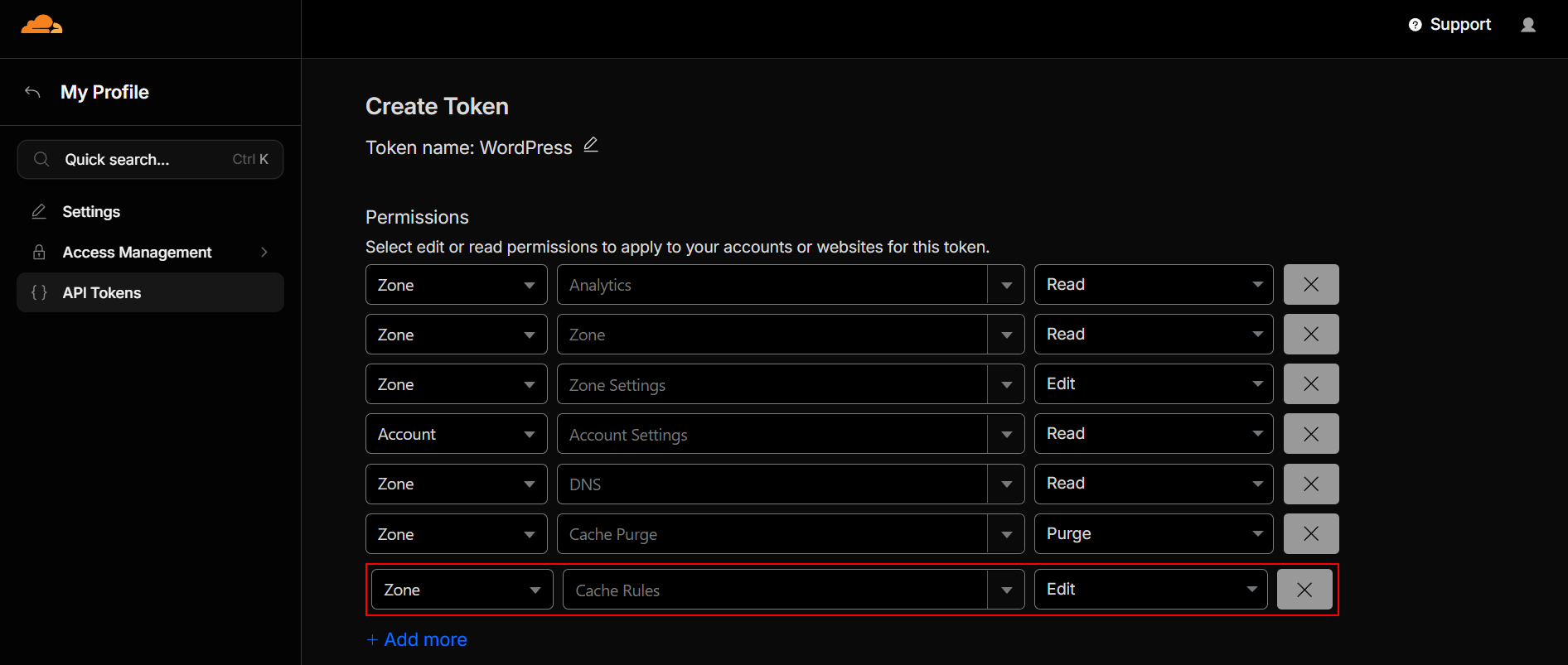
Task: Open the Account Settings permission dropdown
Action: pos(791,434)
